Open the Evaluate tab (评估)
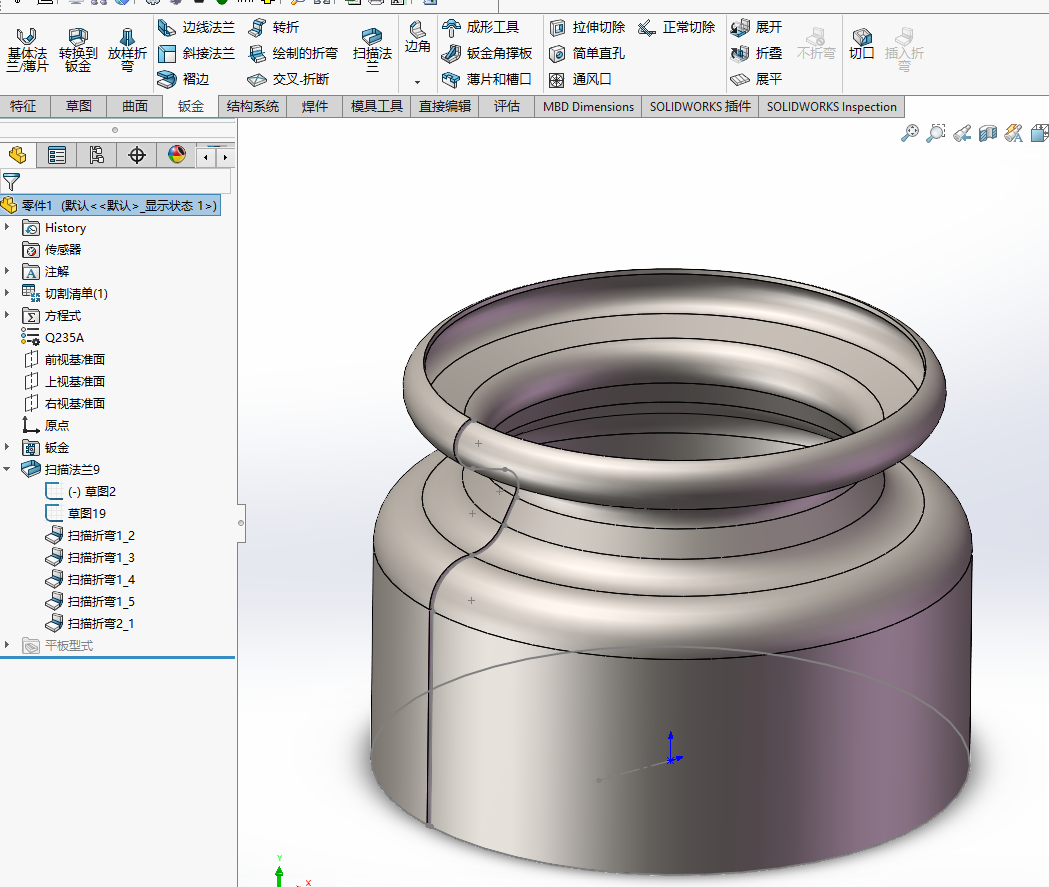Viewport: 1049px width, 887px height. point(506,106)
